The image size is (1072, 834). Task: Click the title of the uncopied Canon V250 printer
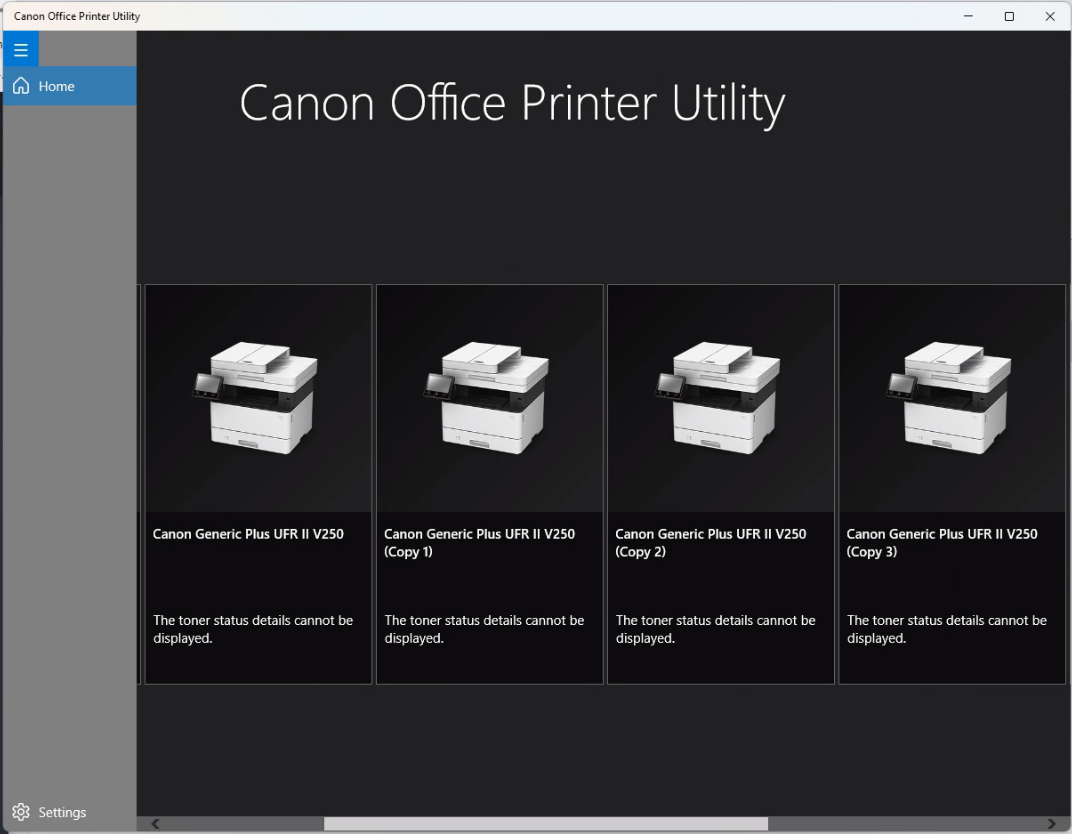[x=248, y=534]
